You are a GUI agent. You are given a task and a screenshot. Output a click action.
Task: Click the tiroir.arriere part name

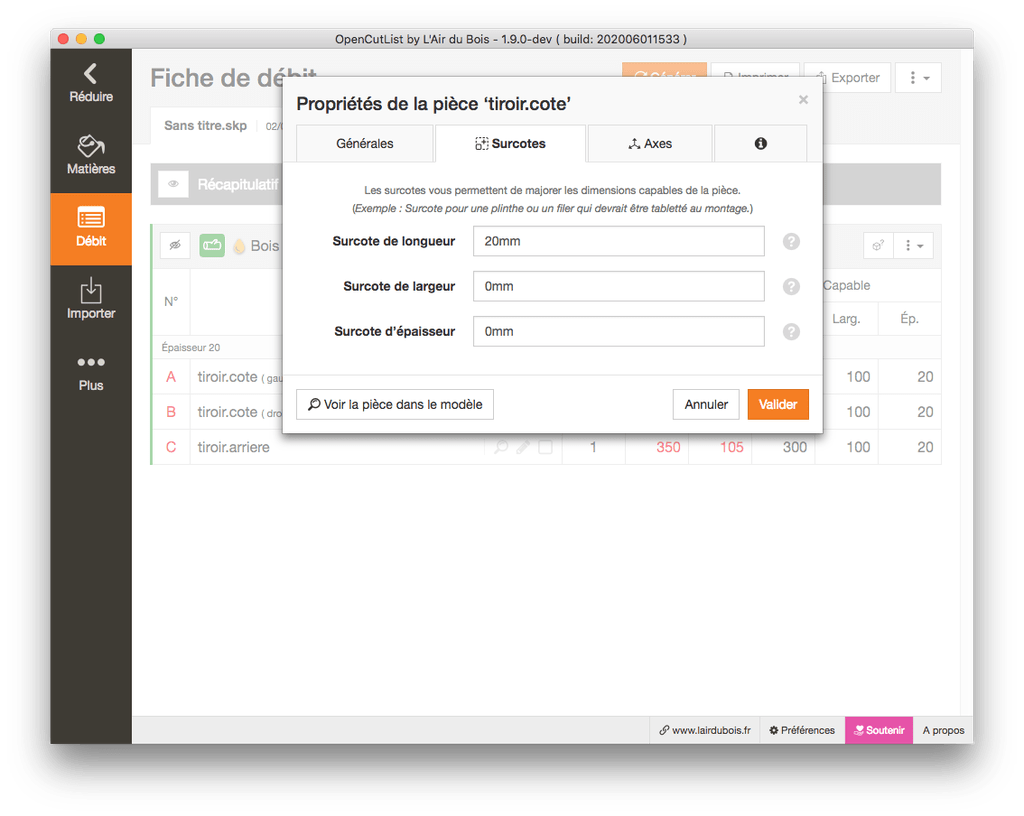pos(234,447)
